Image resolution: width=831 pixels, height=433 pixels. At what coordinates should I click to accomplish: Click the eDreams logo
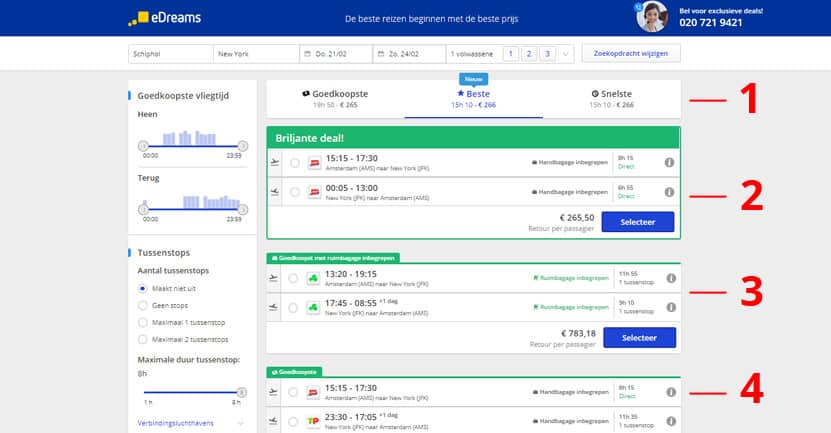pyautogui.click(x=164, y=18)
